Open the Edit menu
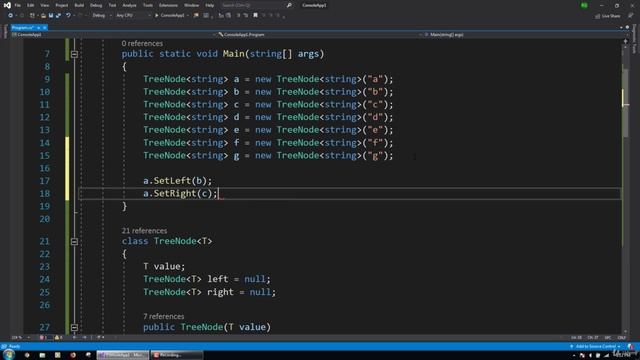Image resolution: width=640 pixels, height=360 pixels. pos(31,5)
